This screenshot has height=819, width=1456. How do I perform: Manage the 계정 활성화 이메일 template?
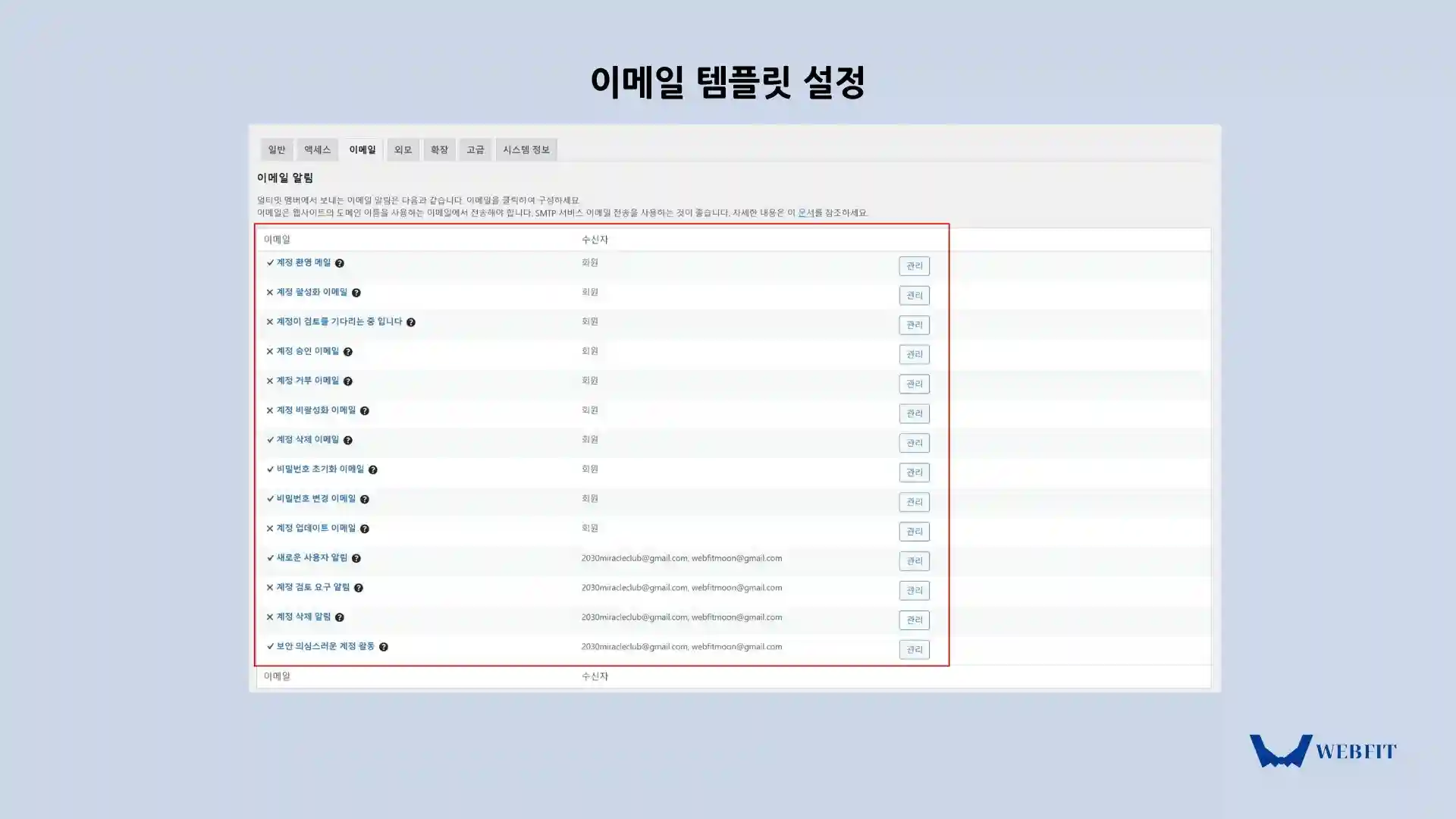[915, 296]
